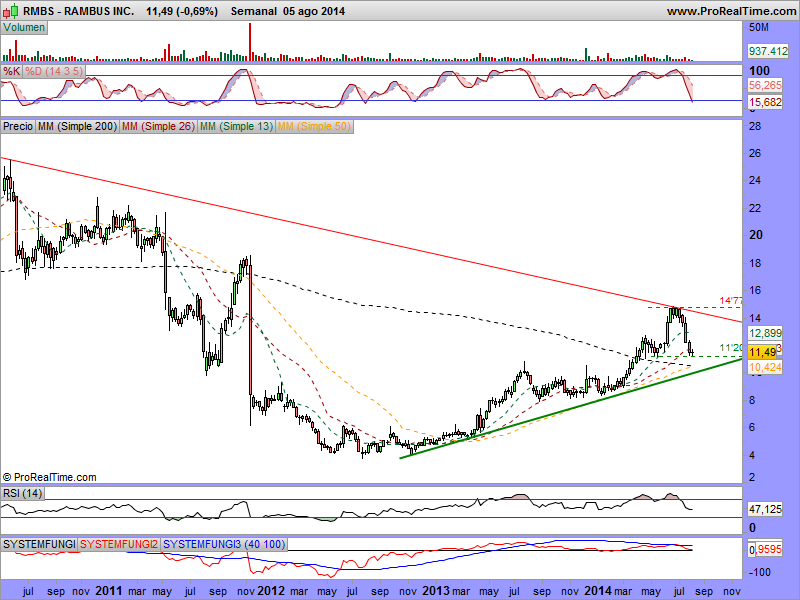Click the SYSTEMFUNGI3 (40 100) label
The width and height of the screenshot is (800, 600).
click(x=223, y=544)
